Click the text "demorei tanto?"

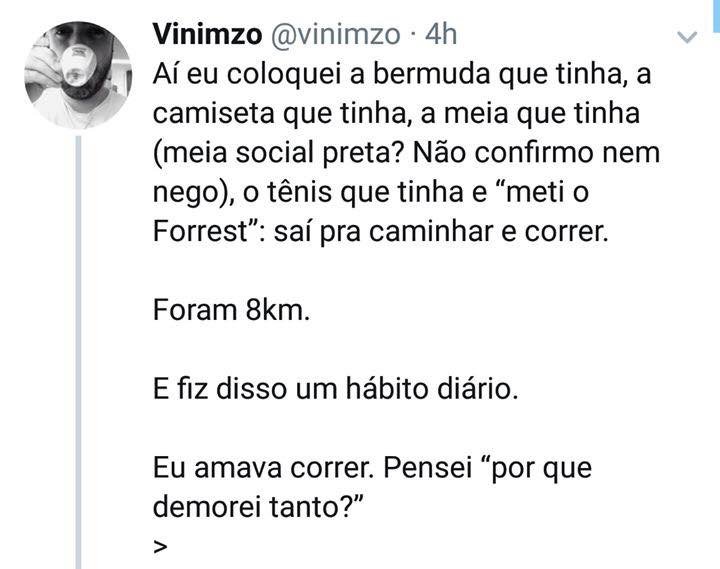pyautogui.click(x=258, y=507)
